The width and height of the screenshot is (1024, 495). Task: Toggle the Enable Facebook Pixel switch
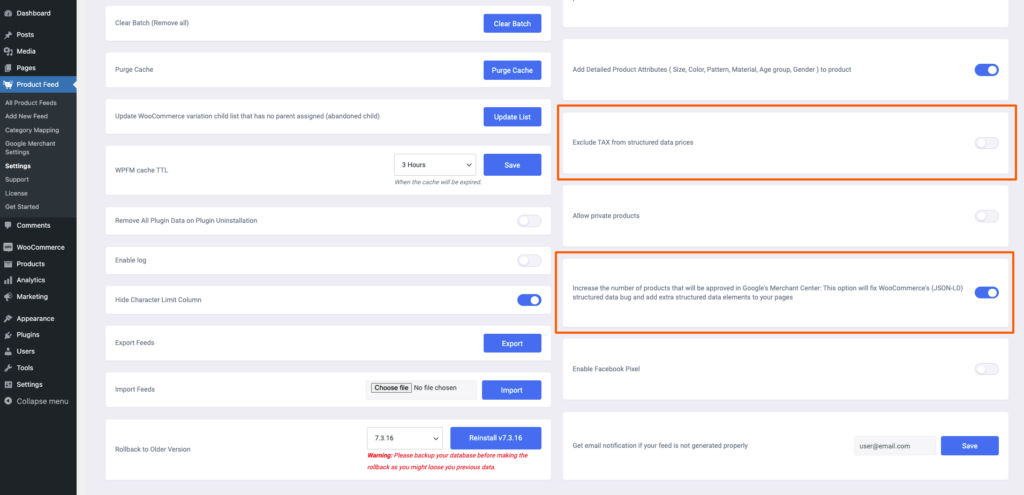(x=986, y=369)
